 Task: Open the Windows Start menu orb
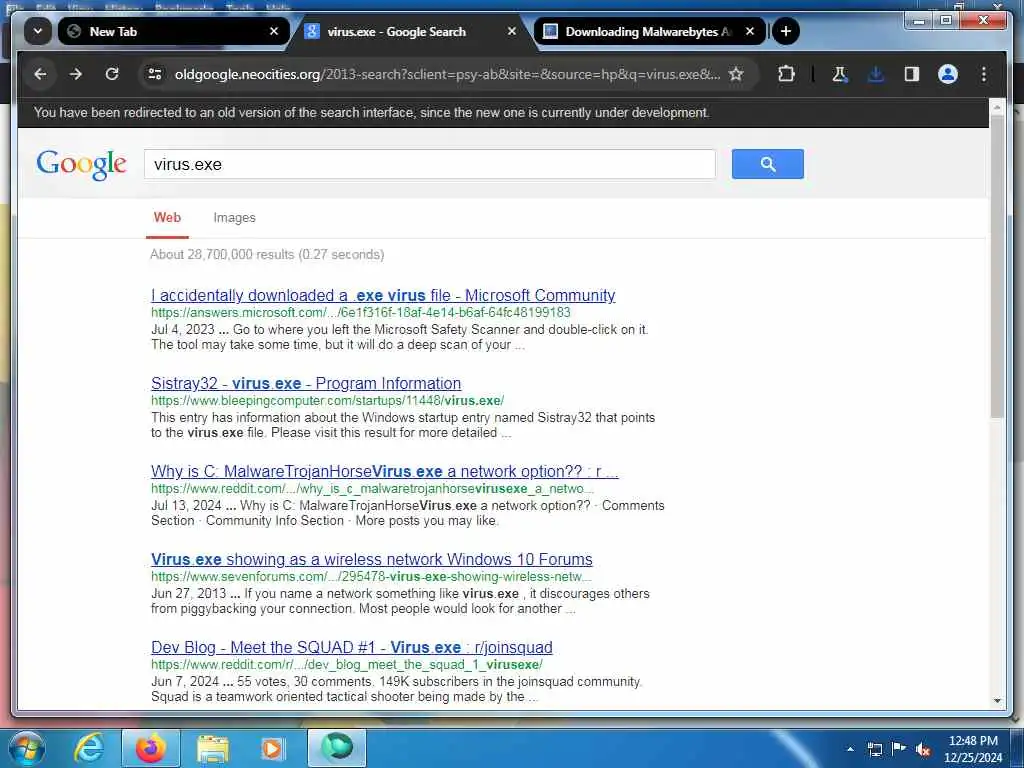point(26,748)
